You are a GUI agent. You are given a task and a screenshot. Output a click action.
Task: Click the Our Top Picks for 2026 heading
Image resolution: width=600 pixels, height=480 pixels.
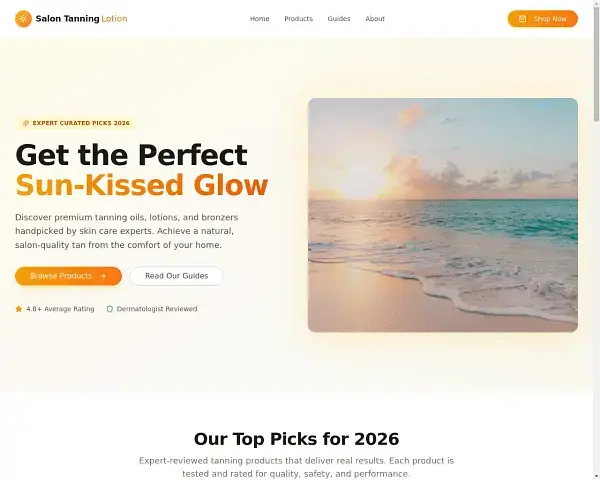tap(297, 439)
